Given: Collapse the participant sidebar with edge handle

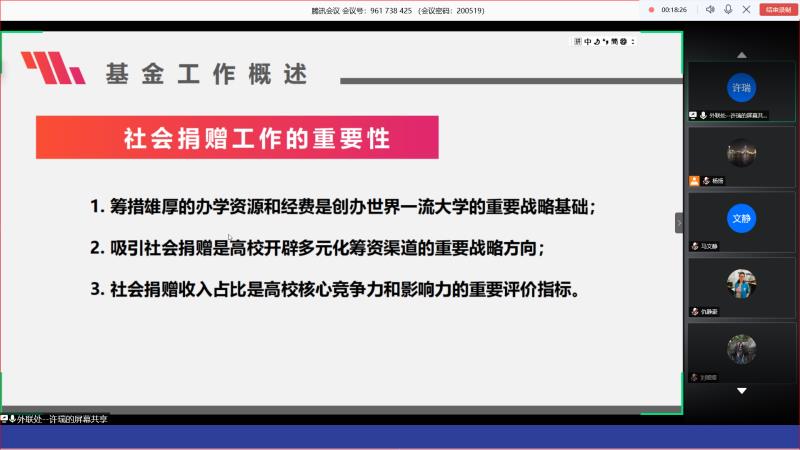Looking at the screenshot, I should pyautogui.click(x=679, y=222).
